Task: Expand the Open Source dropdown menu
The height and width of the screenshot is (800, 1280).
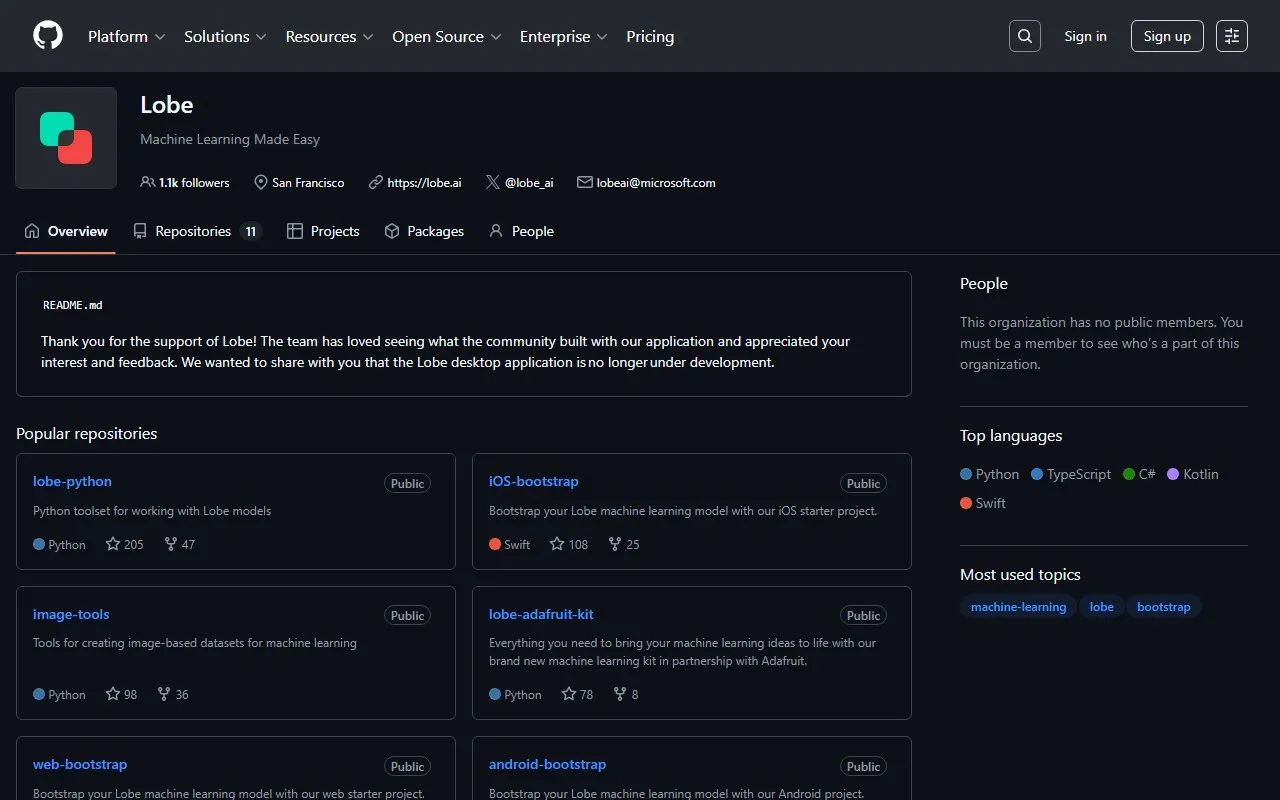Action: [x=446, y=36]
